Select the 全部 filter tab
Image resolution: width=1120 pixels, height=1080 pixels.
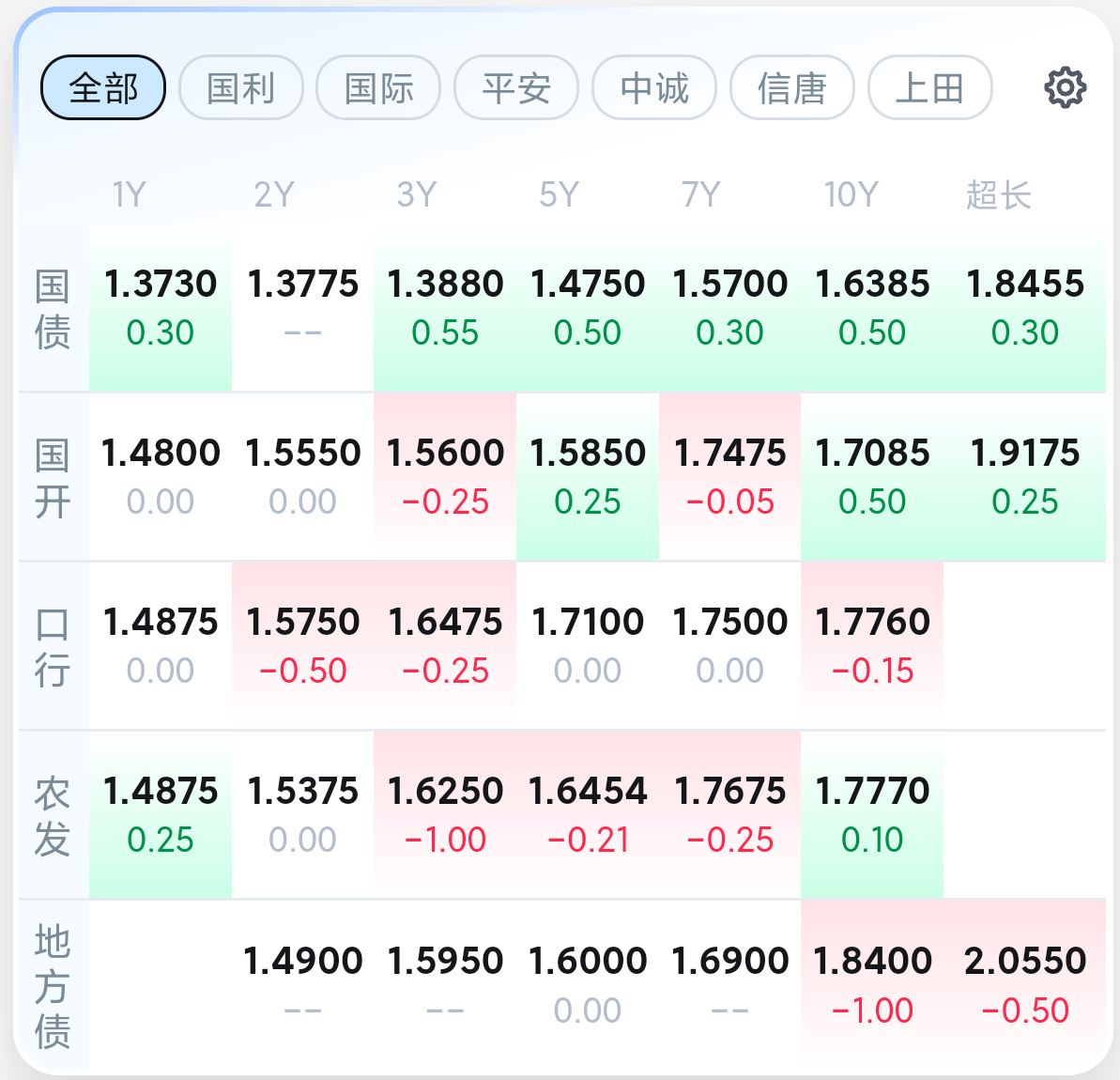(103, 88)
